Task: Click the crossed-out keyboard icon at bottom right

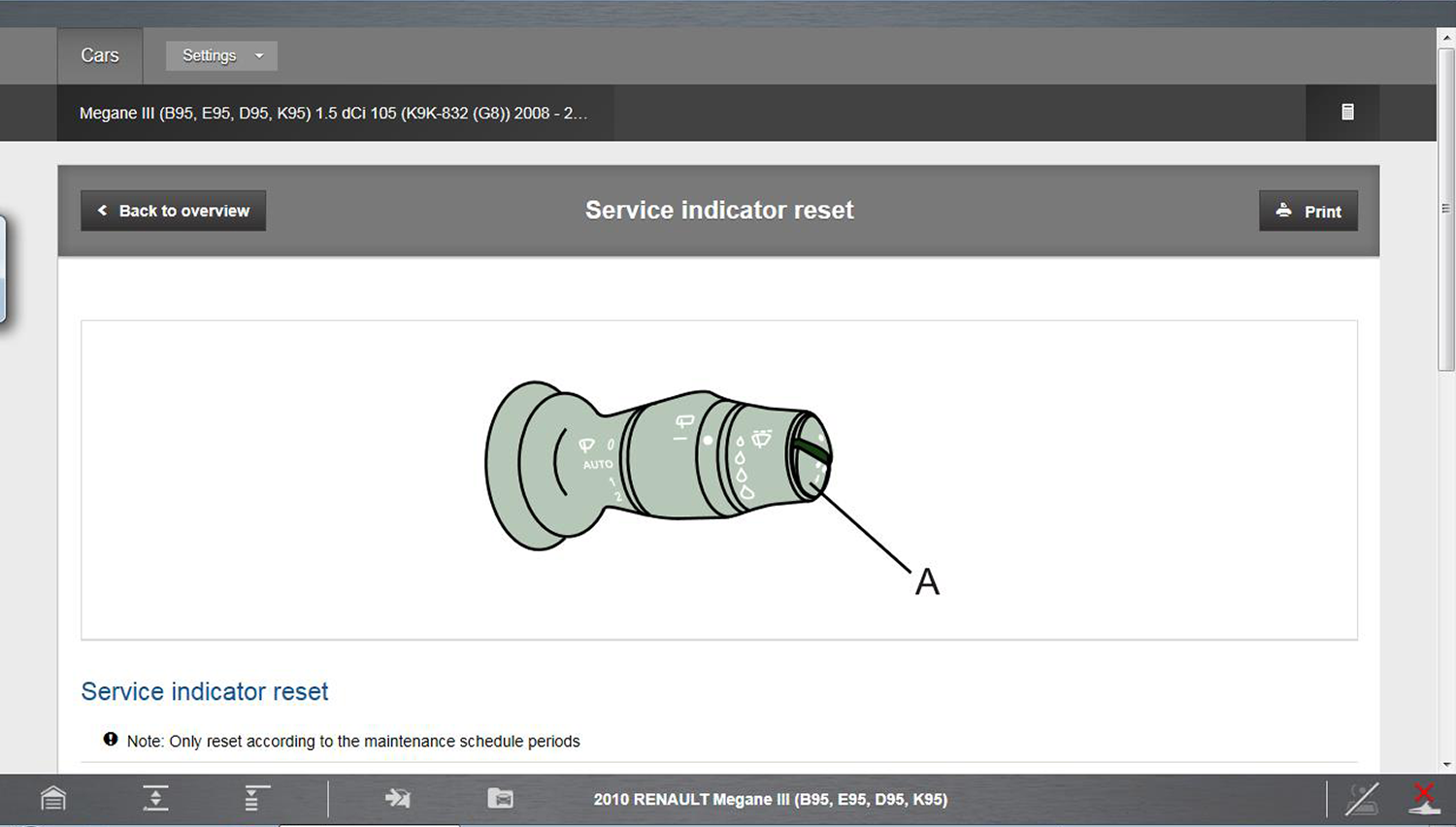Action: pos(1362,799)
